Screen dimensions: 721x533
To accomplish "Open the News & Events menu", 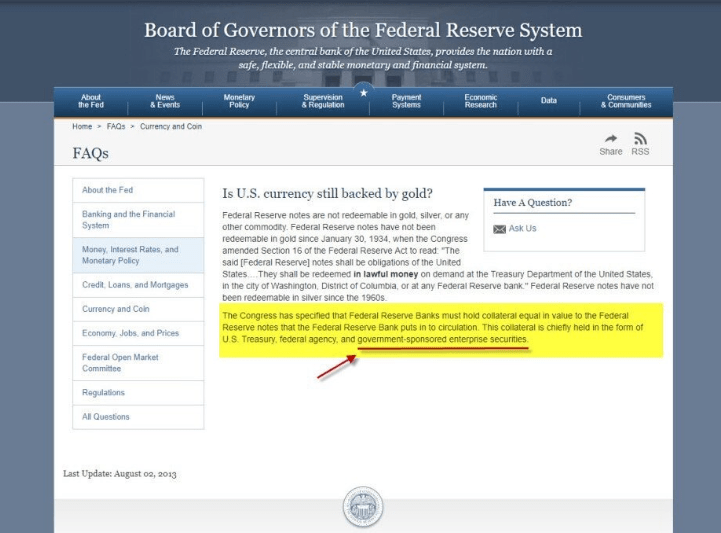I will 165,101.
